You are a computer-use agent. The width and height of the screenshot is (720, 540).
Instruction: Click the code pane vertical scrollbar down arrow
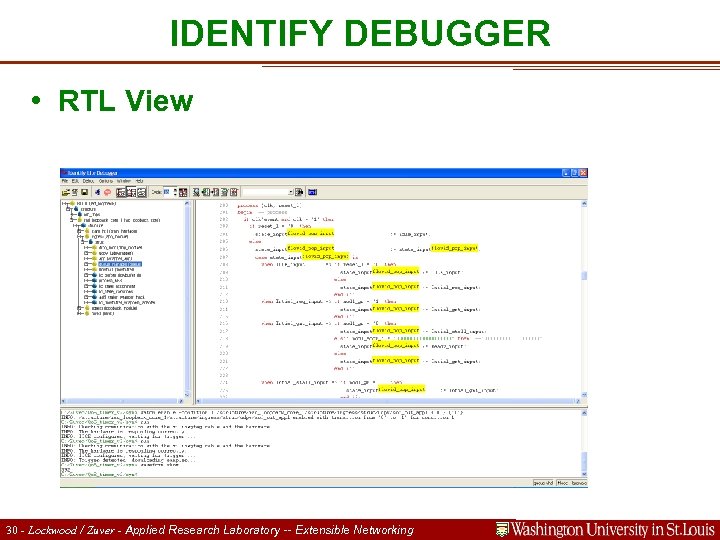coord(584,395)
